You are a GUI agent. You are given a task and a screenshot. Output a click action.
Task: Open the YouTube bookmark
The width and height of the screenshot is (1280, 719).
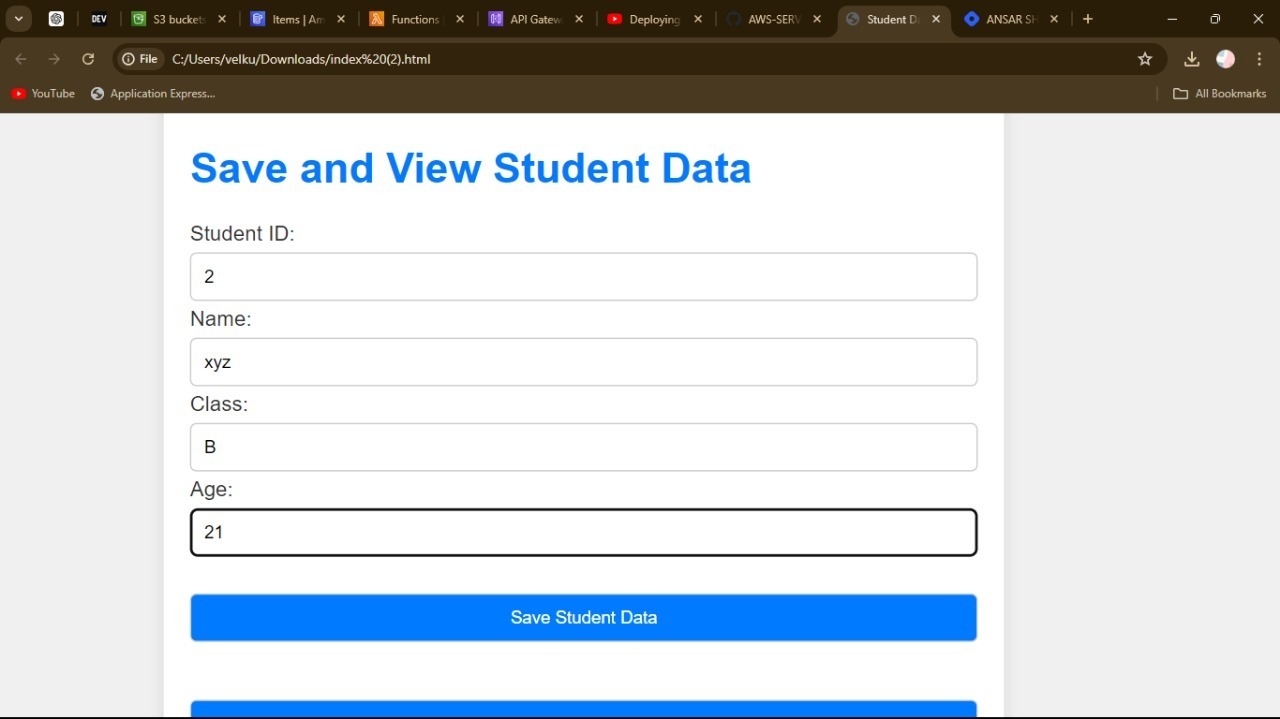coord(43,93)
